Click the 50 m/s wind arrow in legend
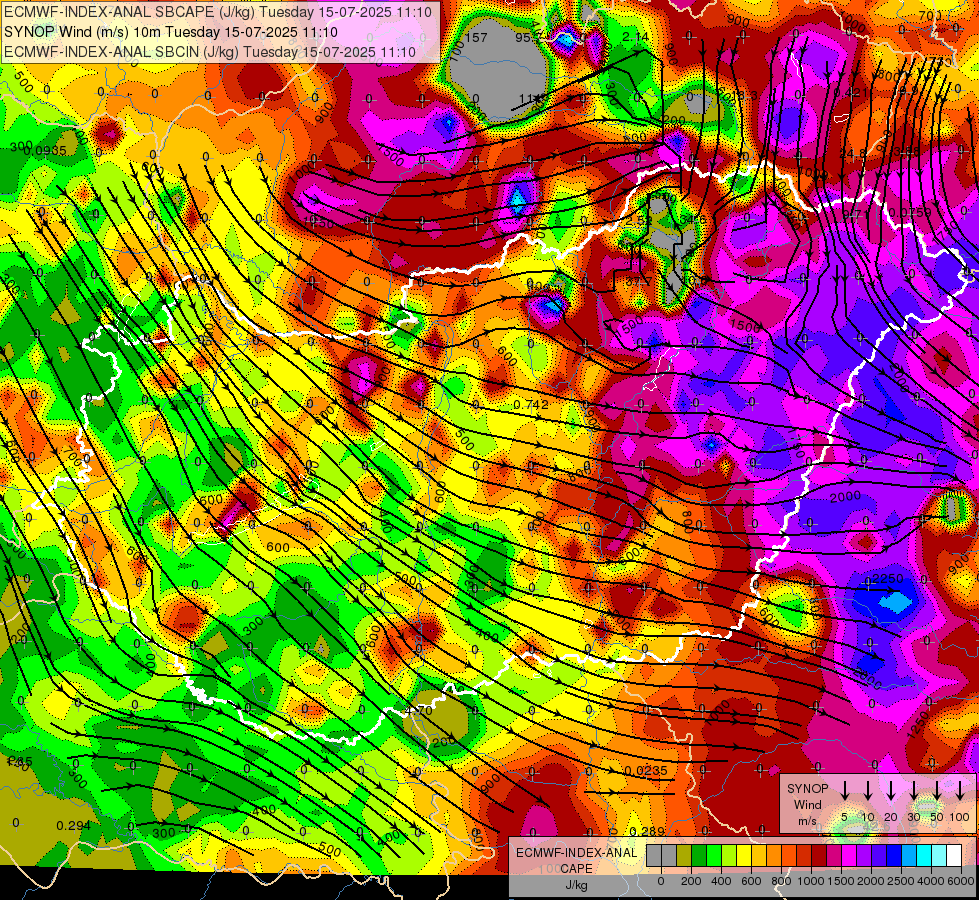This screenshot has height=900, width=979. click(937, 790)
